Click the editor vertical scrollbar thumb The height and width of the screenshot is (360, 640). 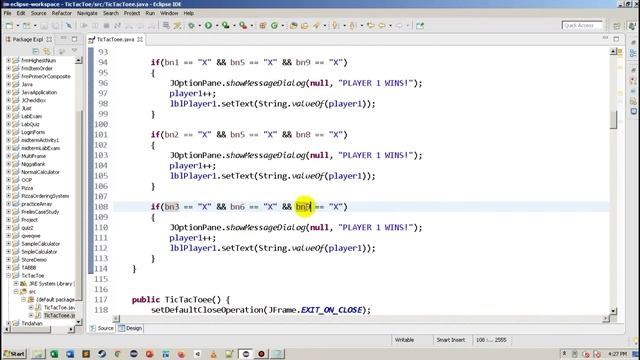(x=613, y=120)
